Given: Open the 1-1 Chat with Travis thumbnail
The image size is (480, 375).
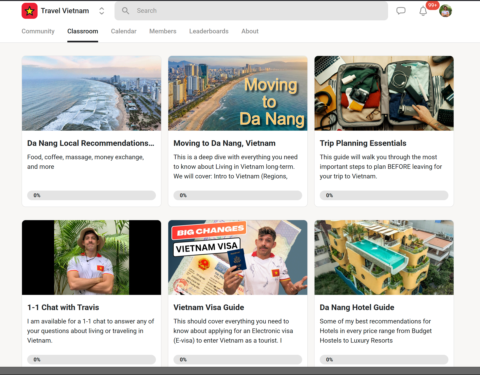Looking at the screenshot, I should tap(91, 257).
